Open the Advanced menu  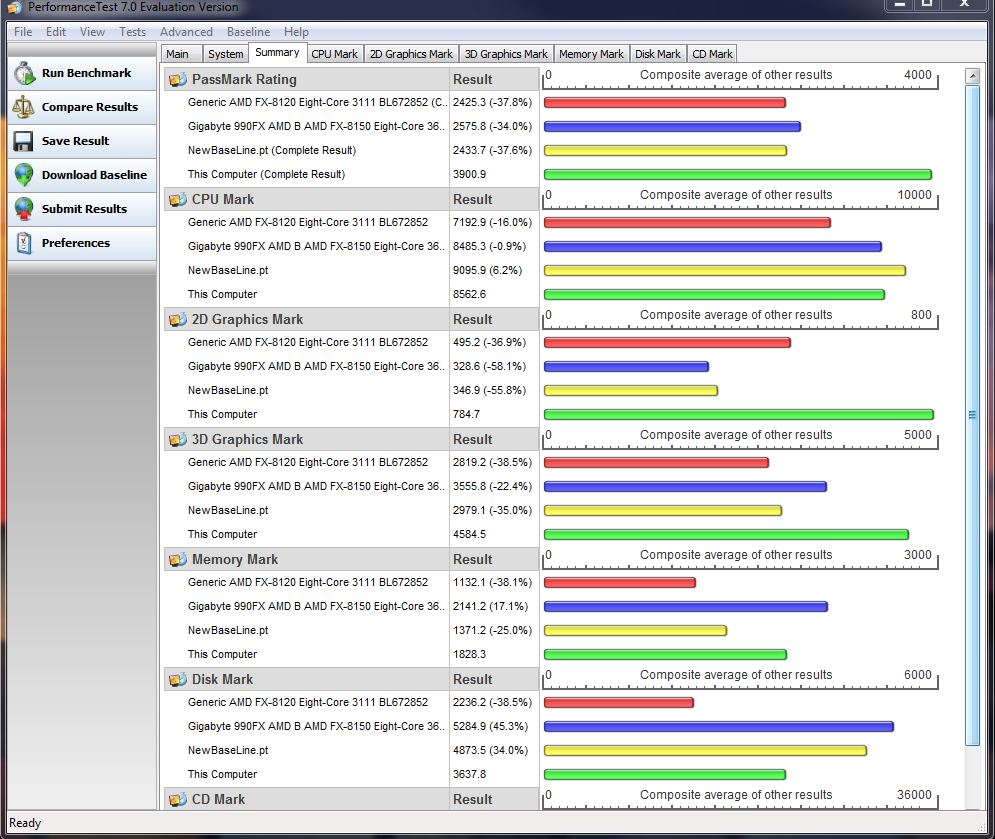point(186,32)
